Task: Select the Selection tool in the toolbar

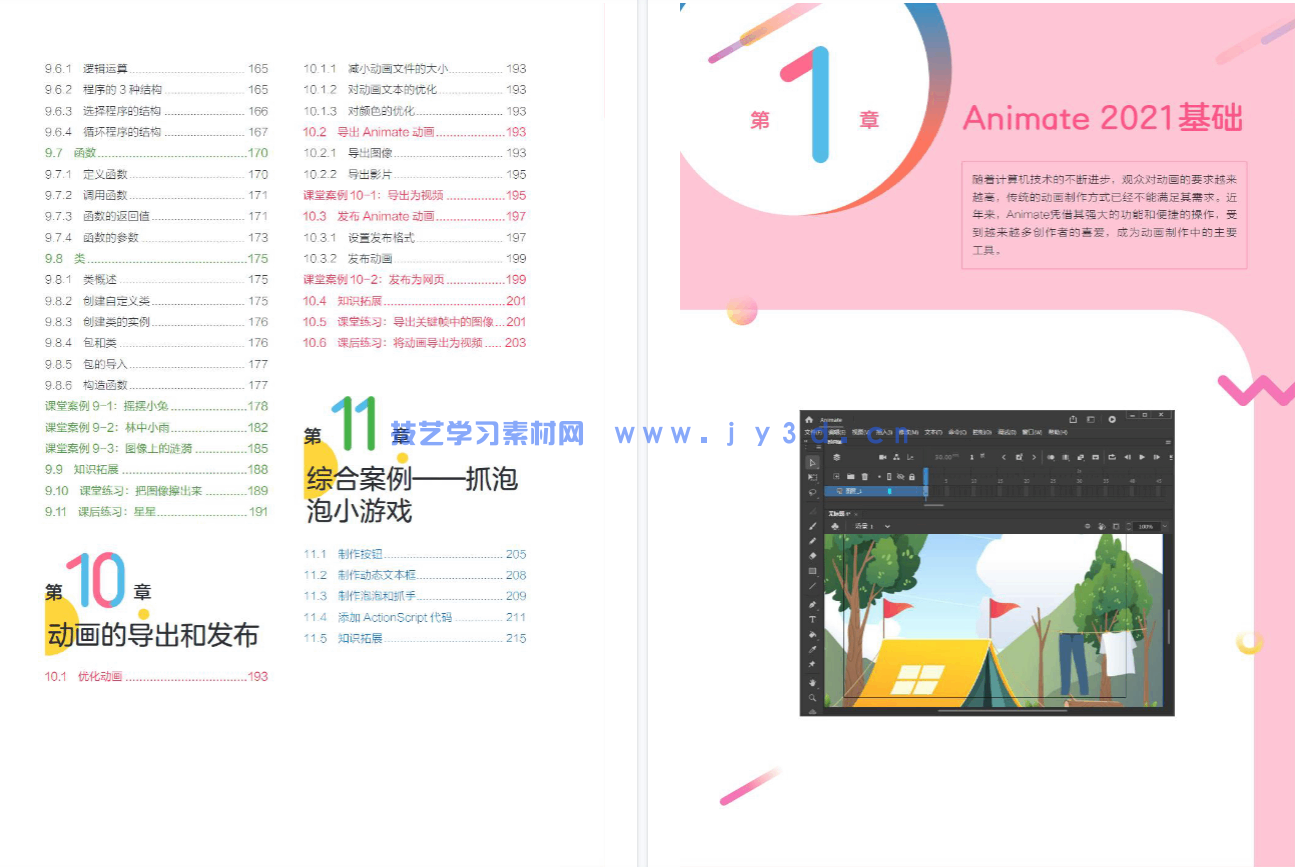Action: point(812,464)
